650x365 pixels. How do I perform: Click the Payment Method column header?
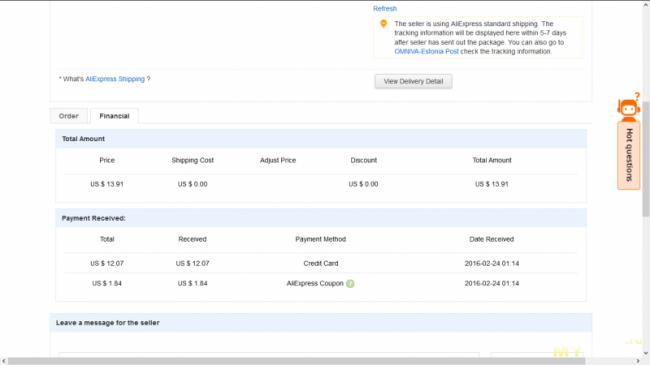[320, 239]
